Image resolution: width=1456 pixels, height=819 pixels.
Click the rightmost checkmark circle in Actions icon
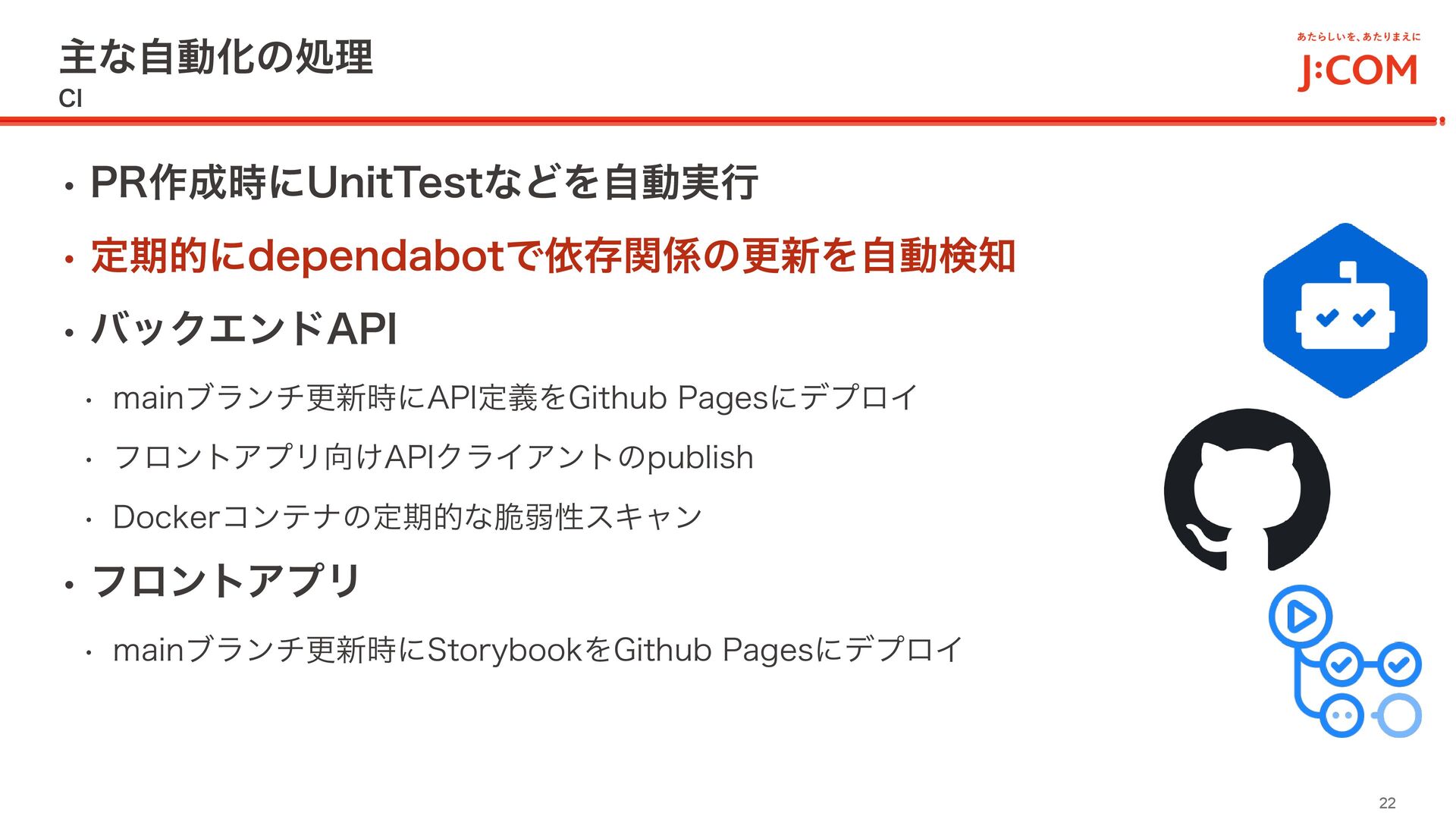[1399, 664]
